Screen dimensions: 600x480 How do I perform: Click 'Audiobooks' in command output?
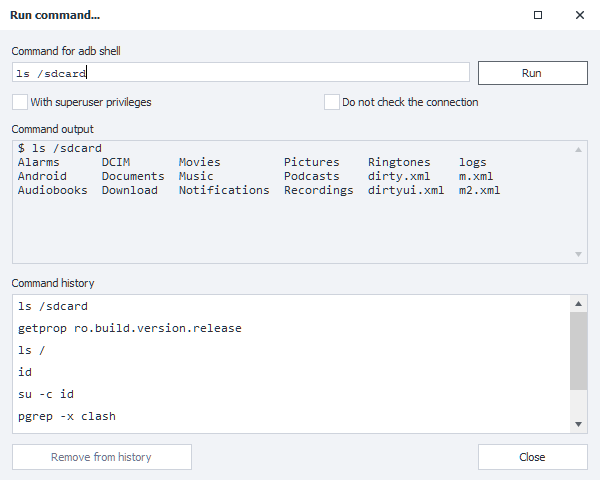53,190
